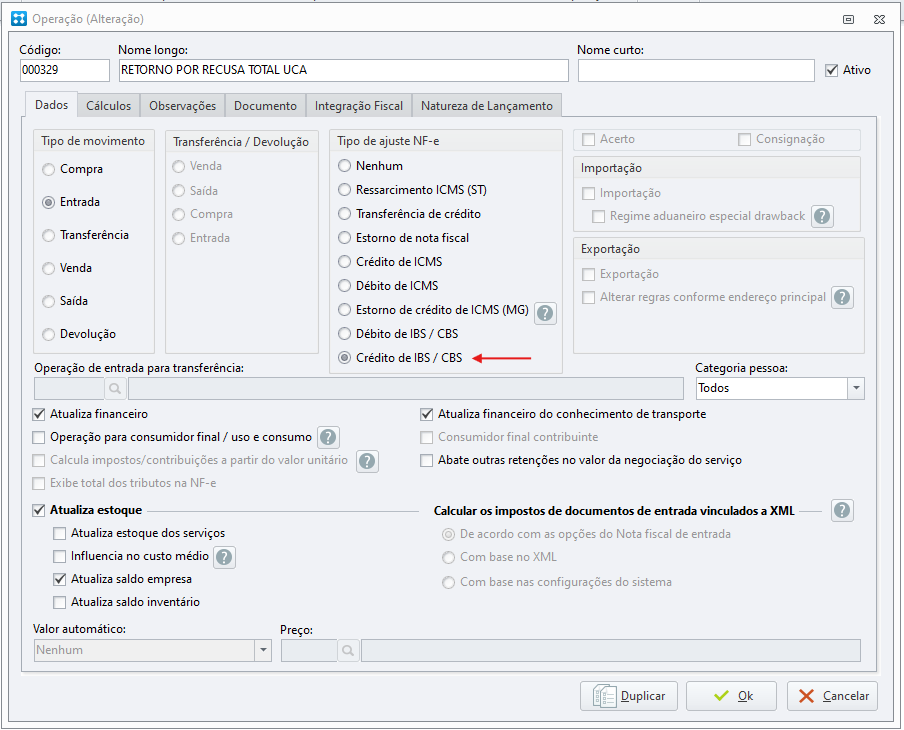Open the Integração Fiscal tab
This screenshot has width=904, height=730.
(359, 106)
